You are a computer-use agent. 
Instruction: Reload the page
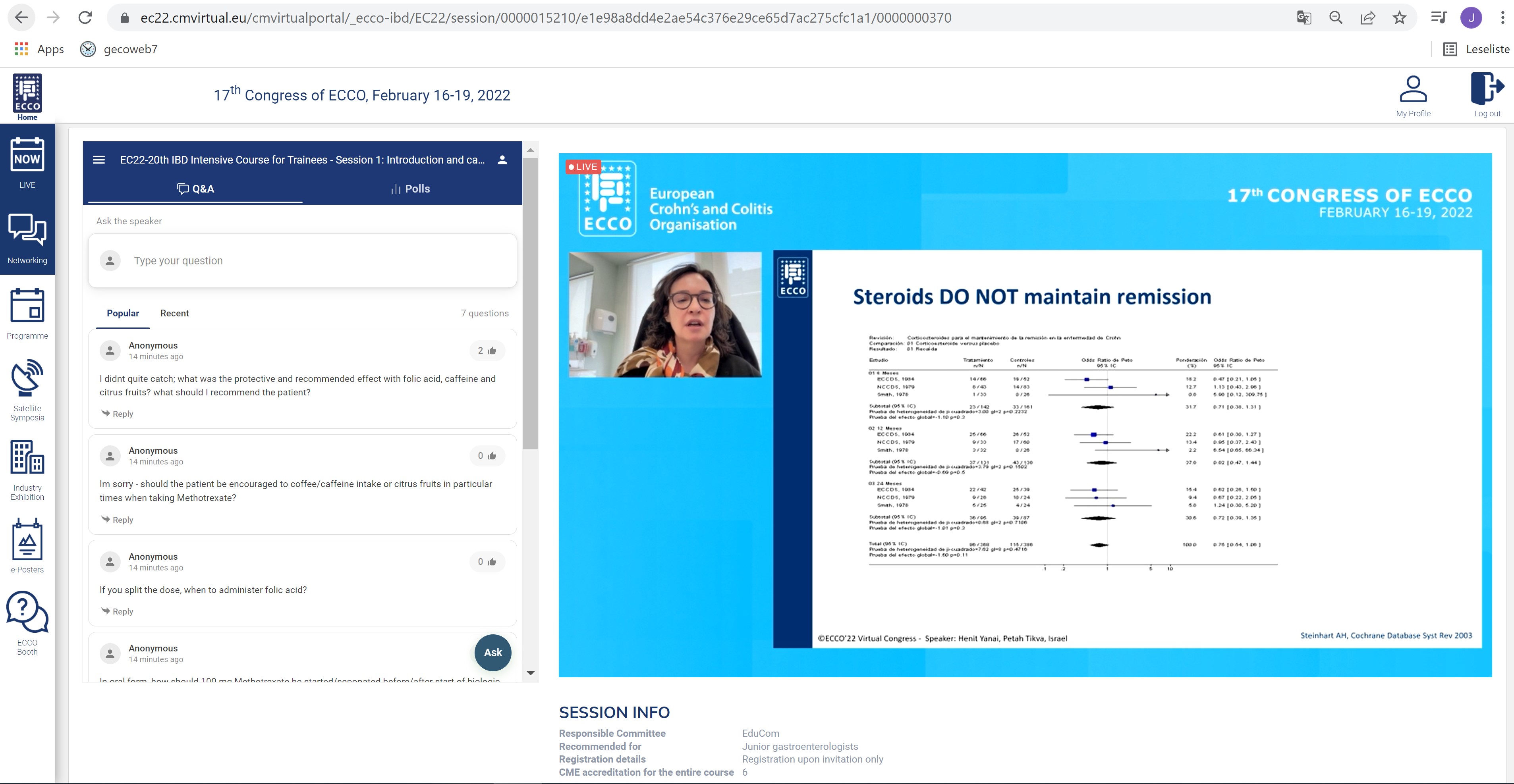(x=85, y=17)
